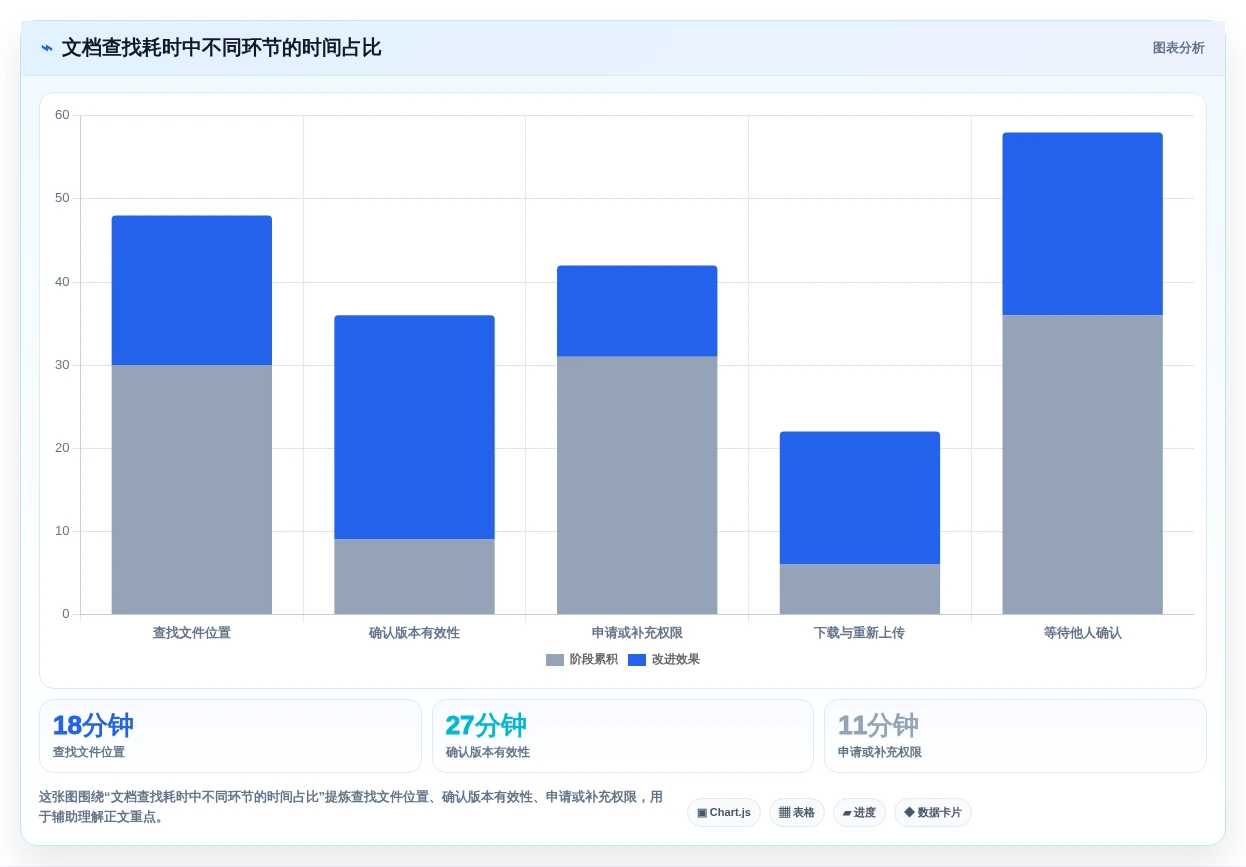Click the lightning icon beside the chart title
This screenshot has height=867, width=1246.
(x=47, y=48)
